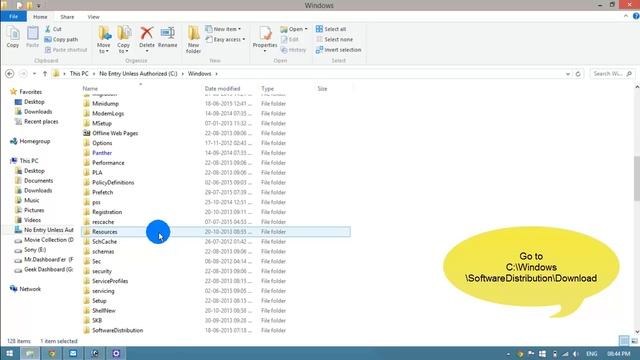This screenshot has width=640, height=360.
Task: Select the SoftwareDistribution folder
Action: 118,330
